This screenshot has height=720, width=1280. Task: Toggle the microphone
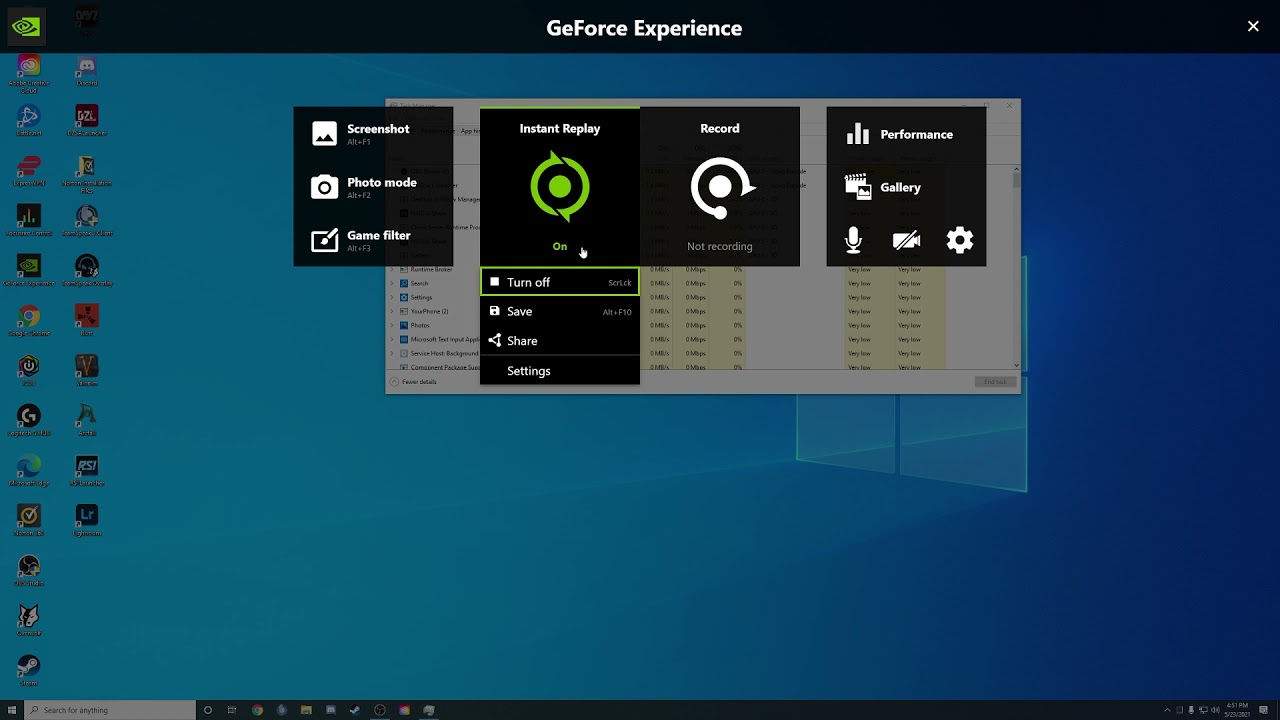pyautogui.click(x=853, y=240)
